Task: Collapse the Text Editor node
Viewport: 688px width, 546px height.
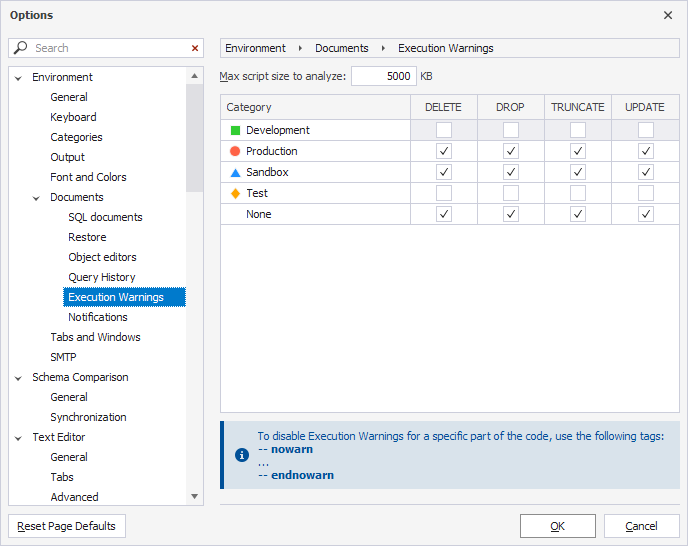Action: tap(18, 438)
